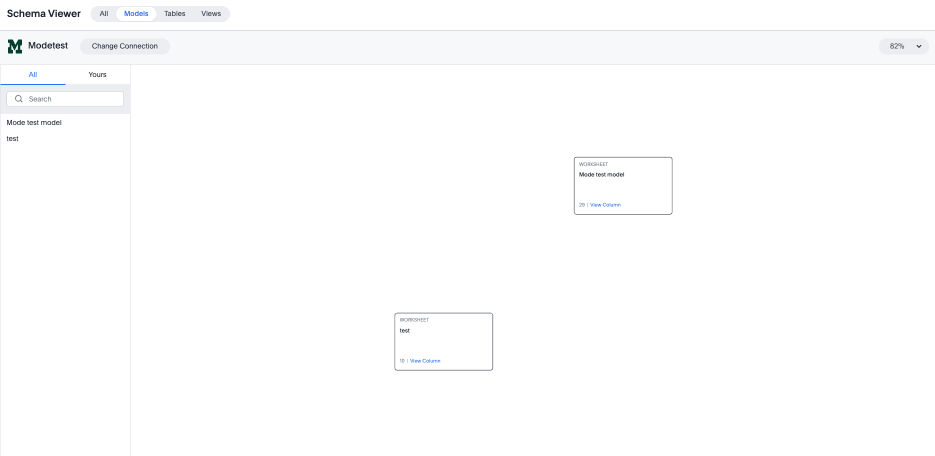Click the green Modetest connection logo

click(x=14, y=46)
